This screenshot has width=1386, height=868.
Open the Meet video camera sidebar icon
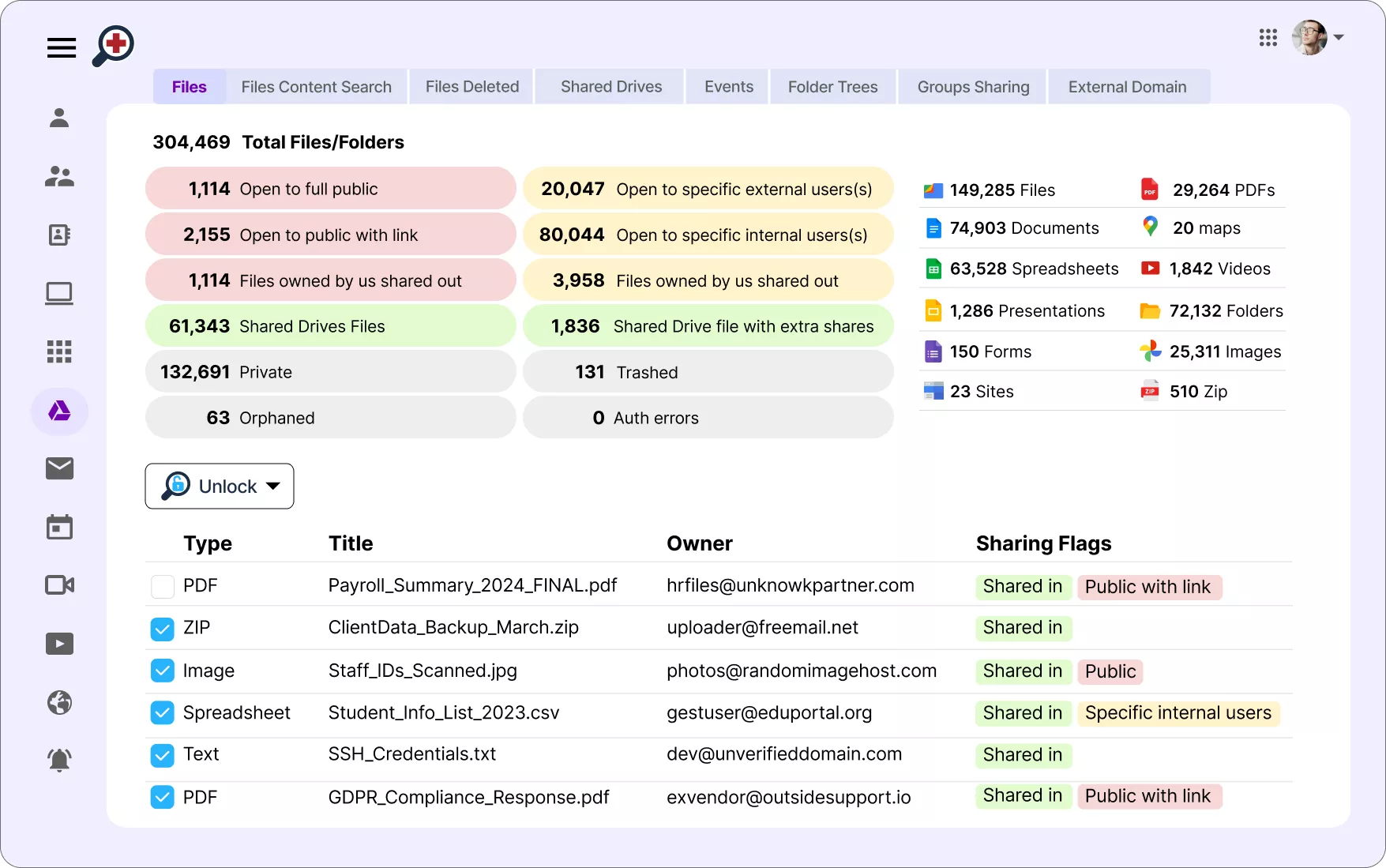click(x=59, y=585)
